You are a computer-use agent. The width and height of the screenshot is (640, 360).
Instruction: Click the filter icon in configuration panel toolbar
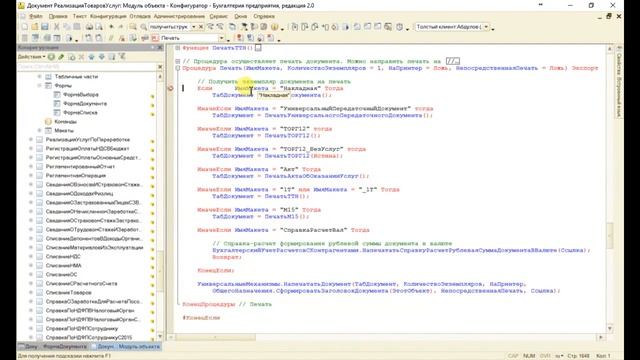point(122,57)
